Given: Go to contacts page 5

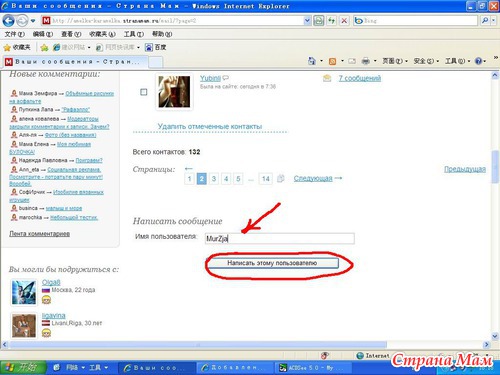Looking at the screenshot, I should click(x=238, y=179).
